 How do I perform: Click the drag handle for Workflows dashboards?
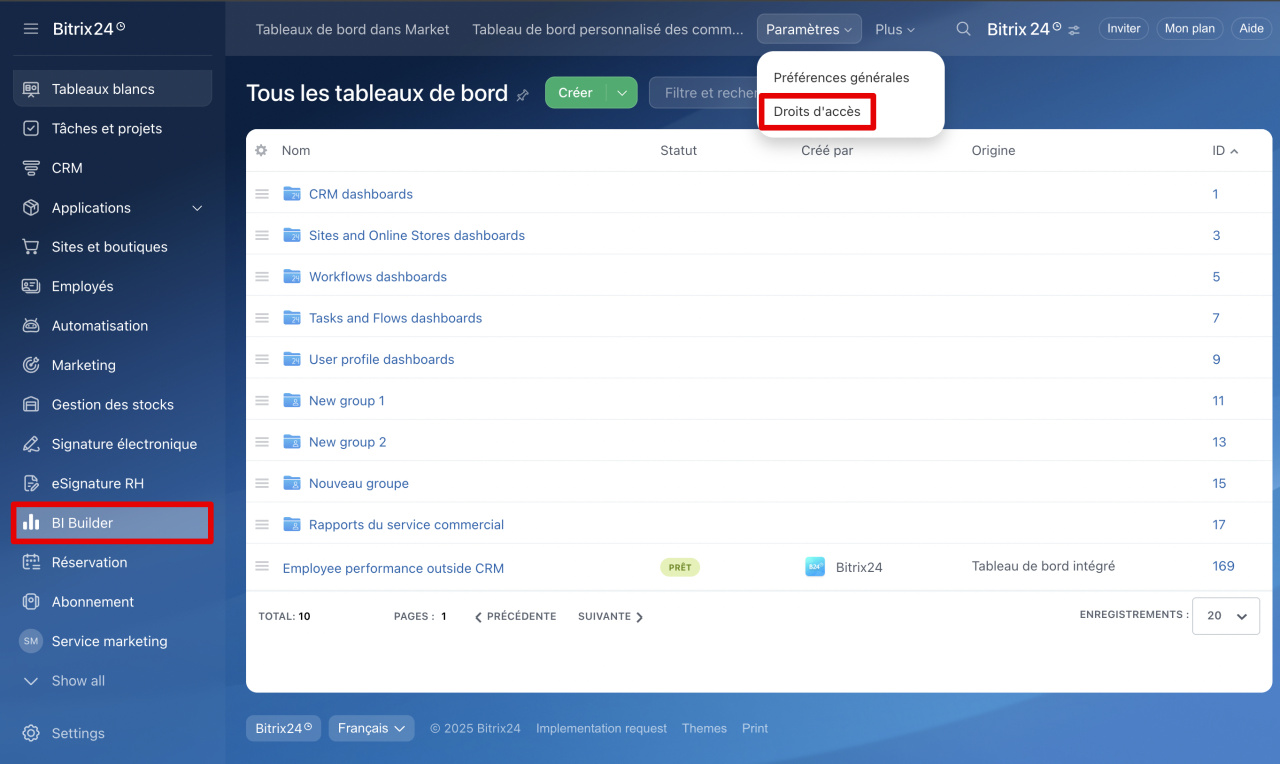pos(262,277)
